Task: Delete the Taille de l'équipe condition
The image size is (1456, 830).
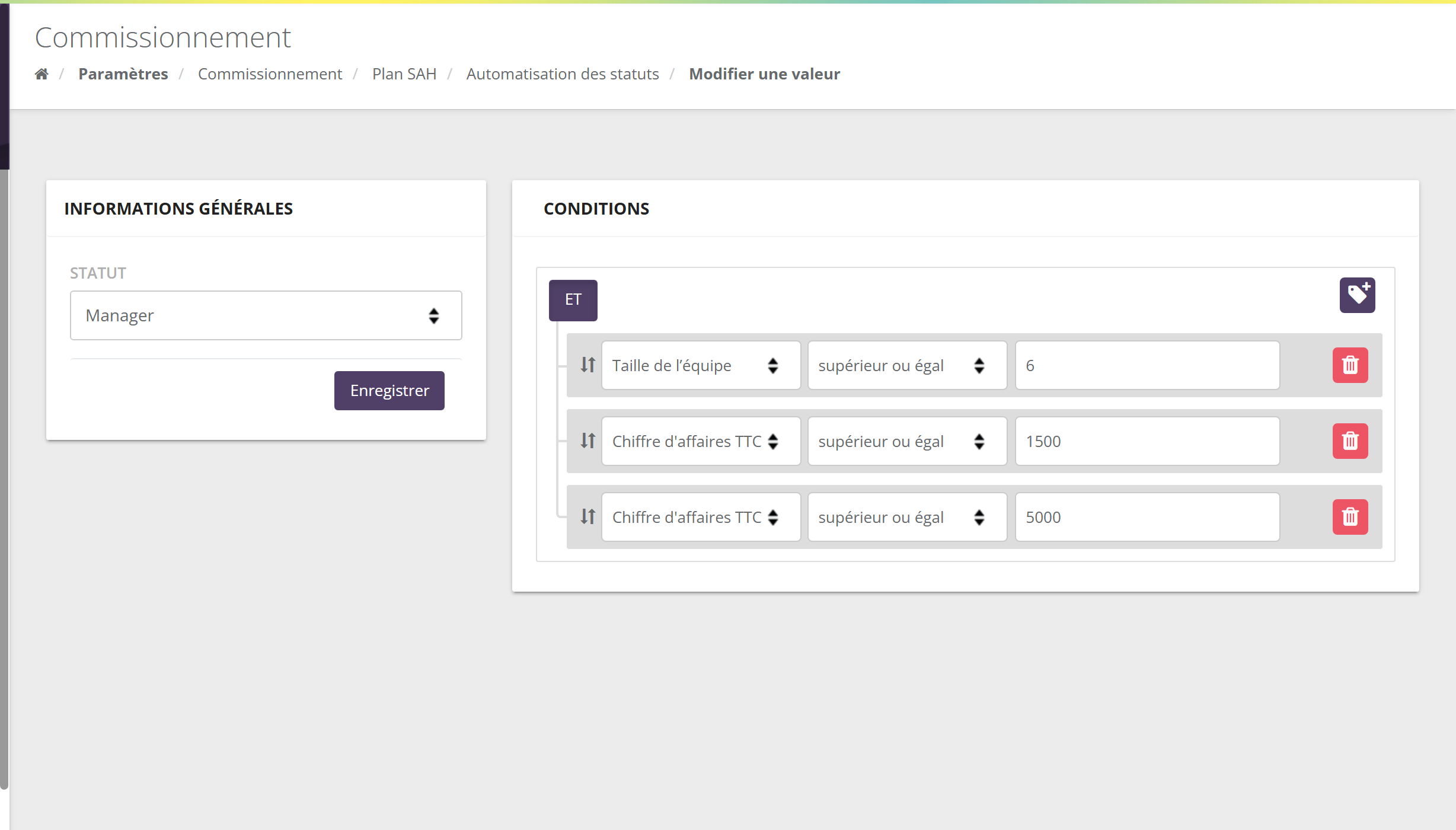Action: coord(1350,365)
